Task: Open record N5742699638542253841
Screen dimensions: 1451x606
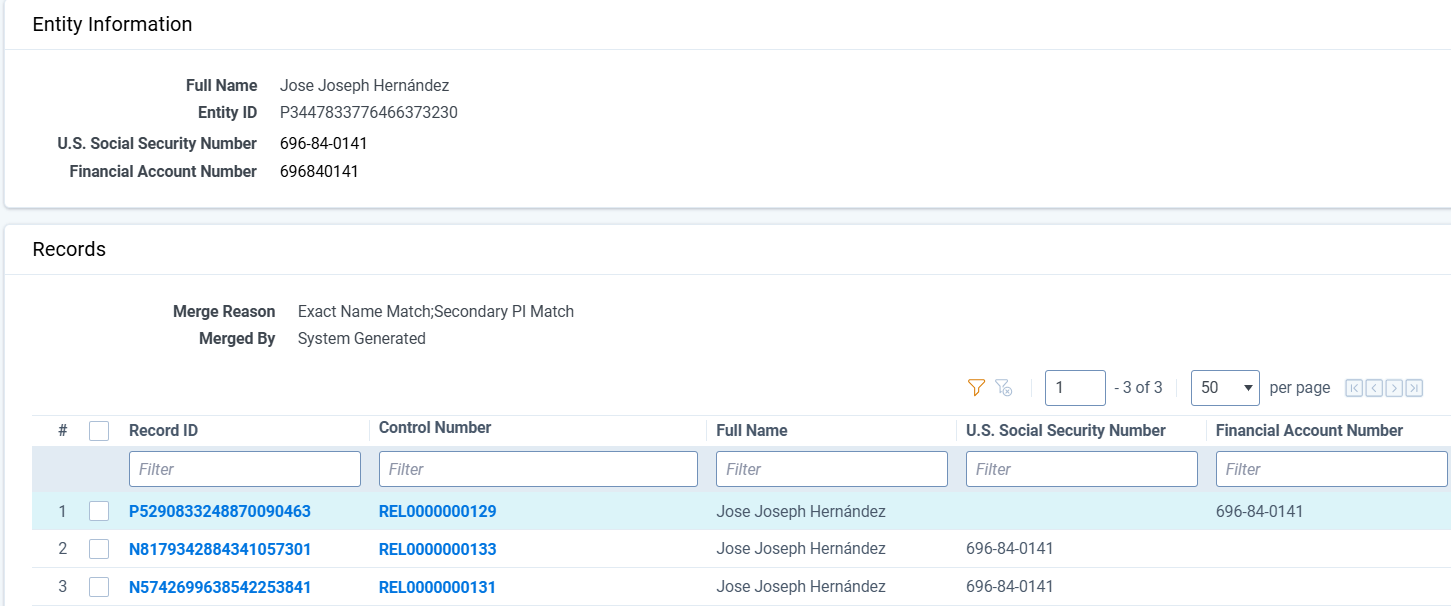Action: pyautogui.click(x=220, y=587)
